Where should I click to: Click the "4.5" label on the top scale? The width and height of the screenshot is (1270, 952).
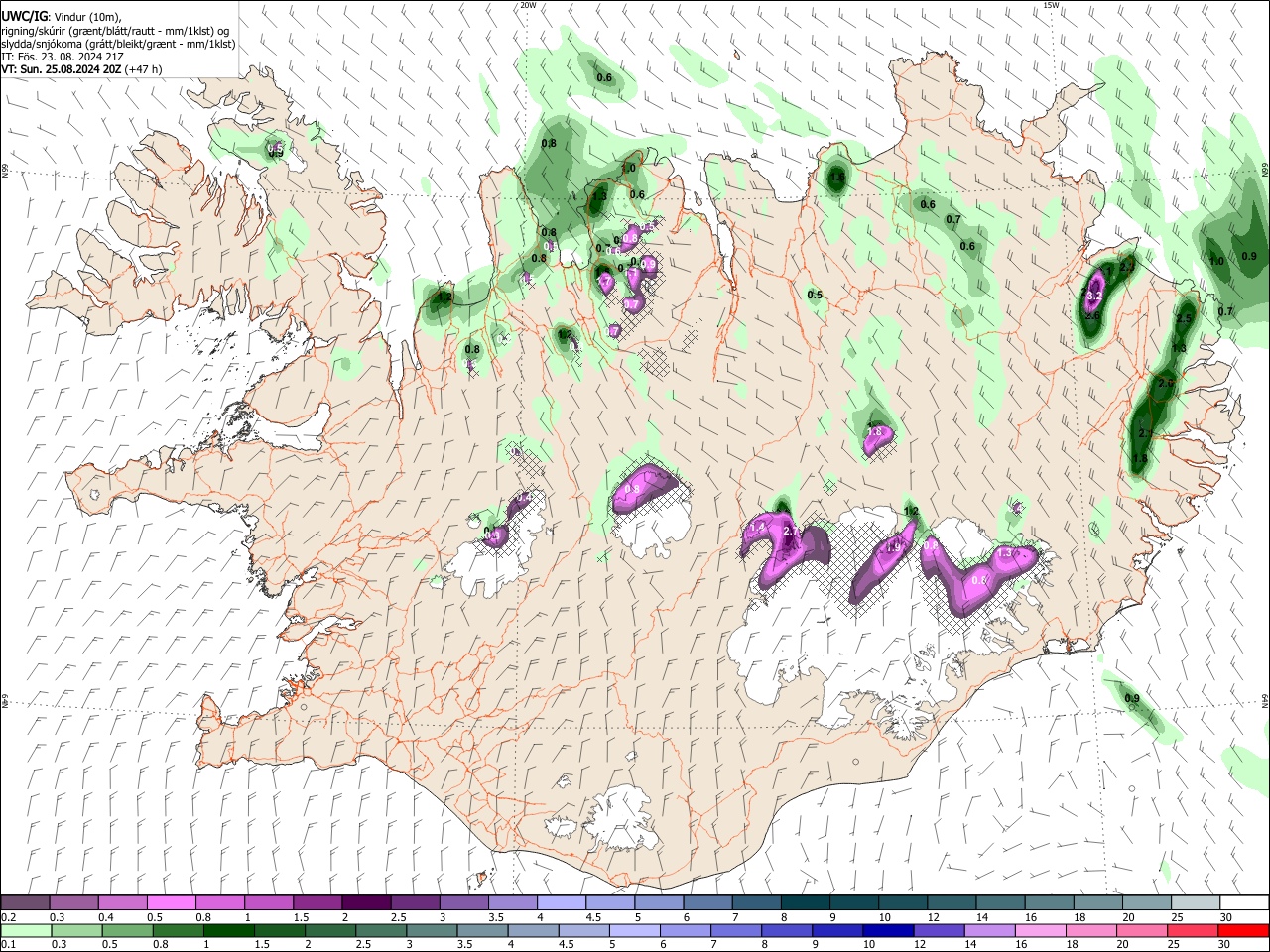(x=593, y=917)
